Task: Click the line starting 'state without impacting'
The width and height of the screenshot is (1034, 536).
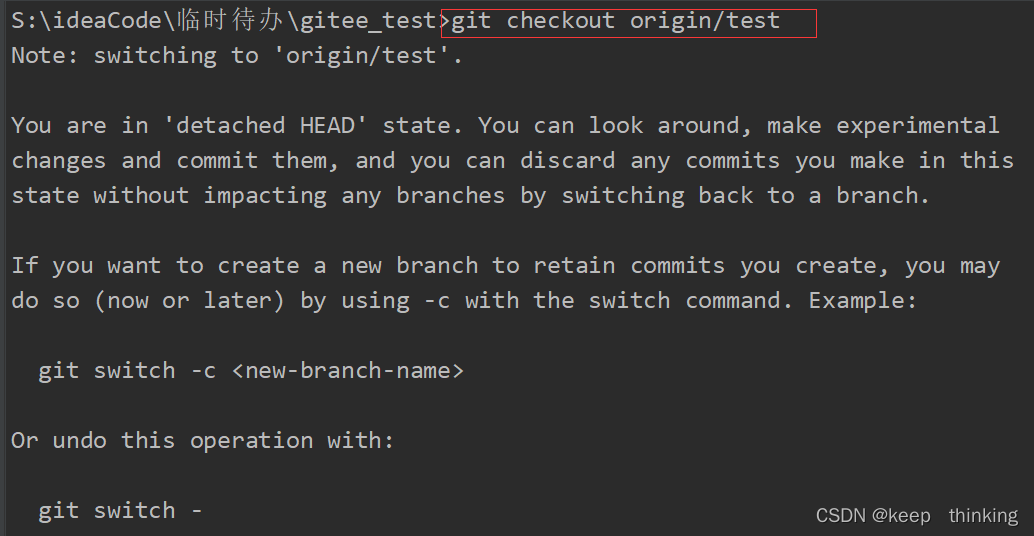Action: [x=470, y=196]
